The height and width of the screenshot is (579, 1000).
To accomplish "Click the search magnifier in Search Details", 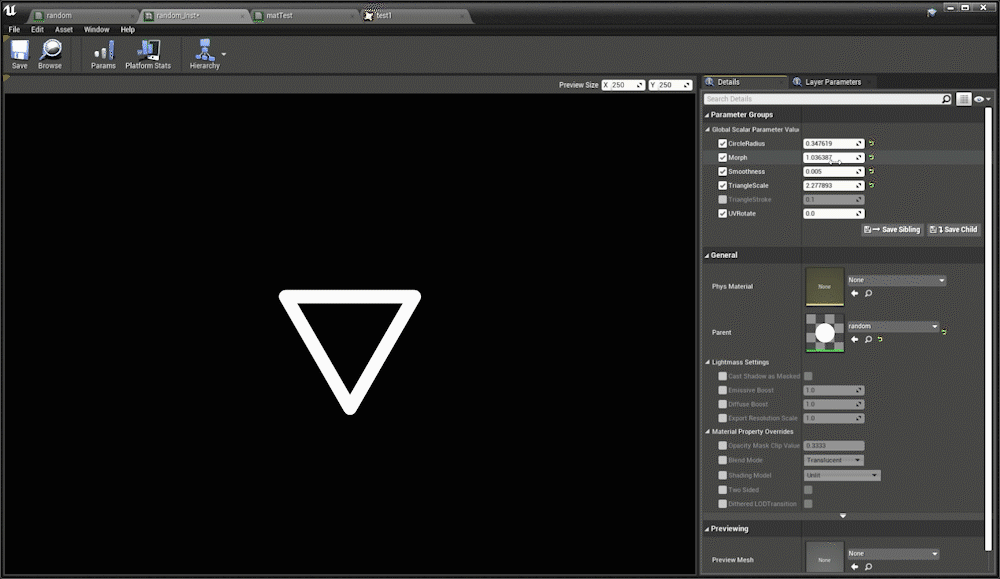I will click(x=946, y=99).
